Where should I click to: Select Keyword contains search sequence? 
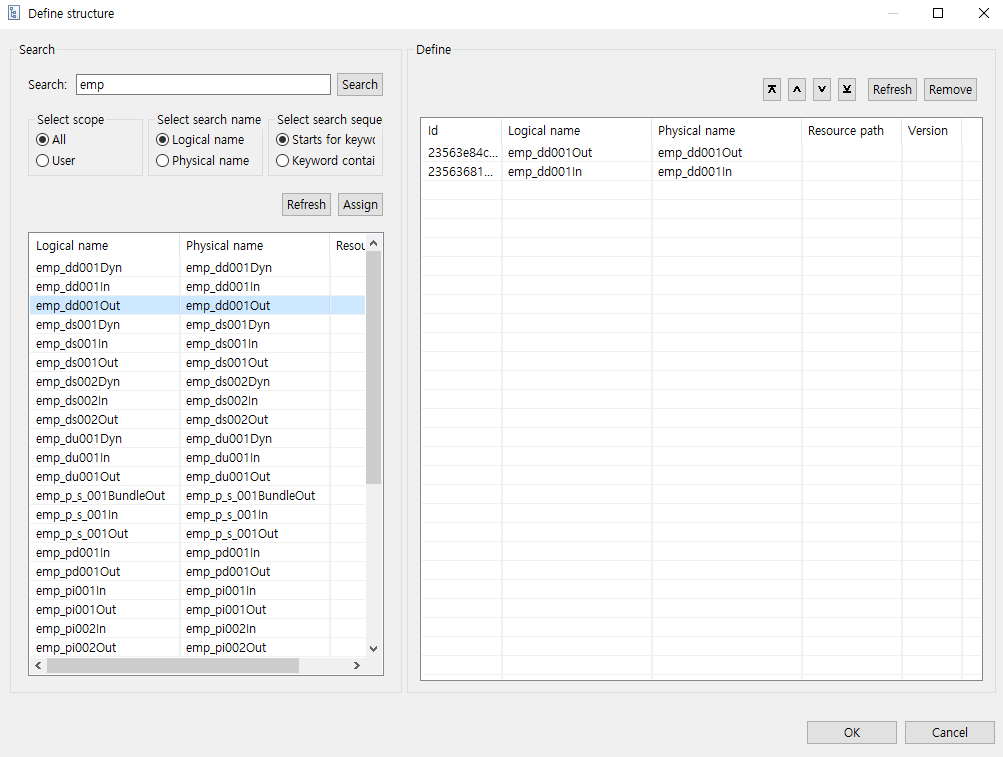click(x=283, y=161)
